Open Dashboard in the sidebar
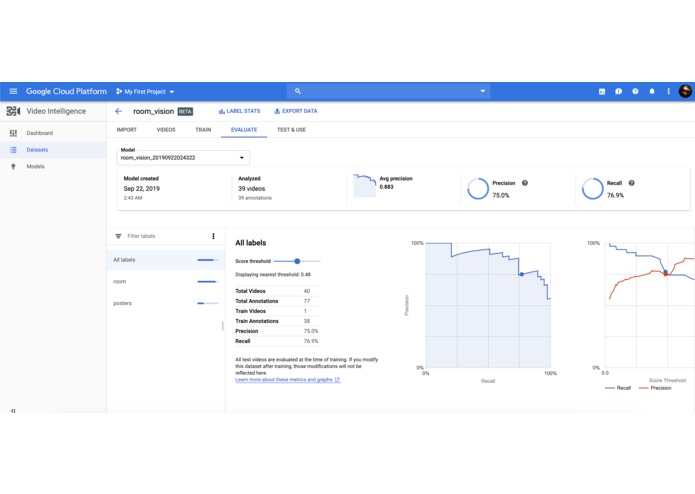This screenshot has width=695, height=494. click(x=53, y=133)
